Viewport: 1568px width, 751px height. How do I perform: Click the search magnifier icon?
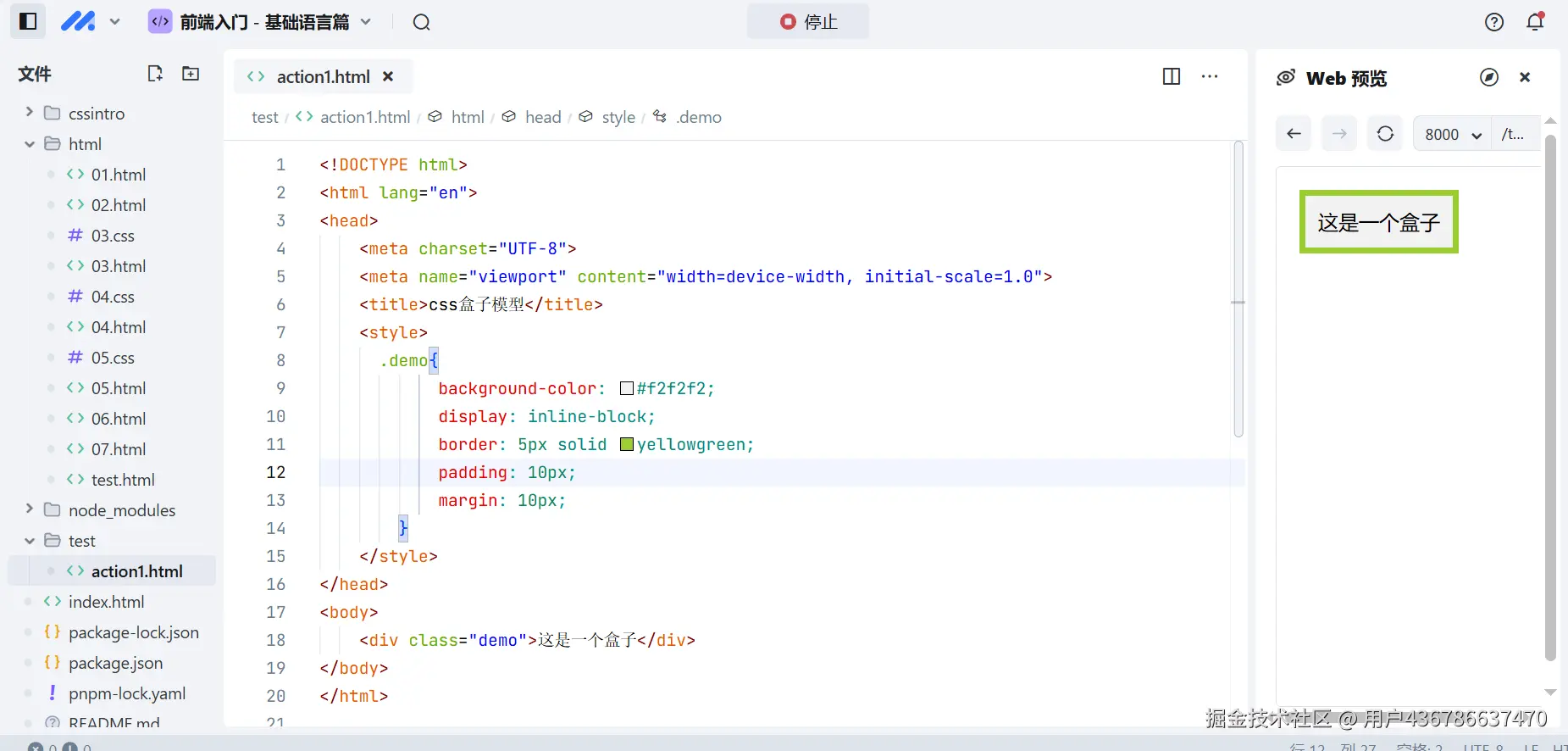tap(422, 22)
